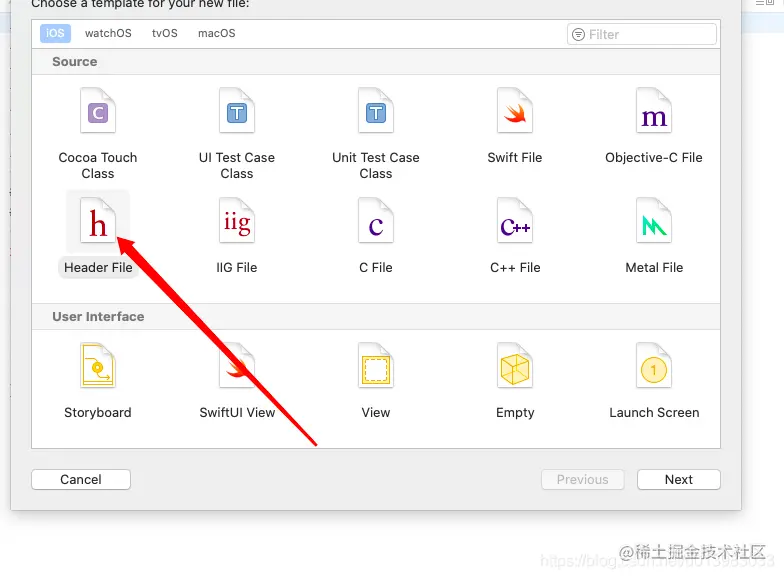Click the Header File label
This screenshot has width=784, height=579.
[98, 268]
